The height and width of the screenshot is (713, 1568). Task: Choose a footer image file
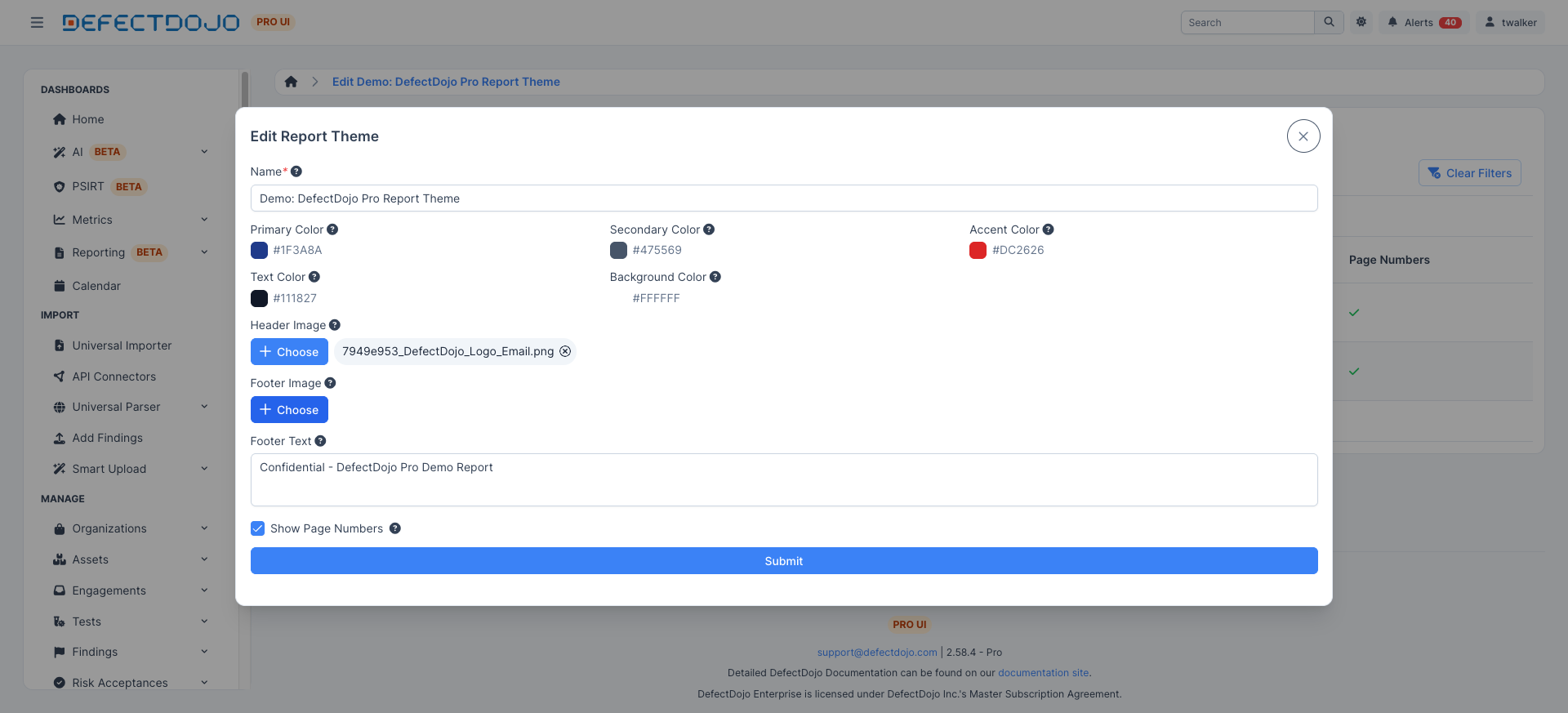pos(289,410)
